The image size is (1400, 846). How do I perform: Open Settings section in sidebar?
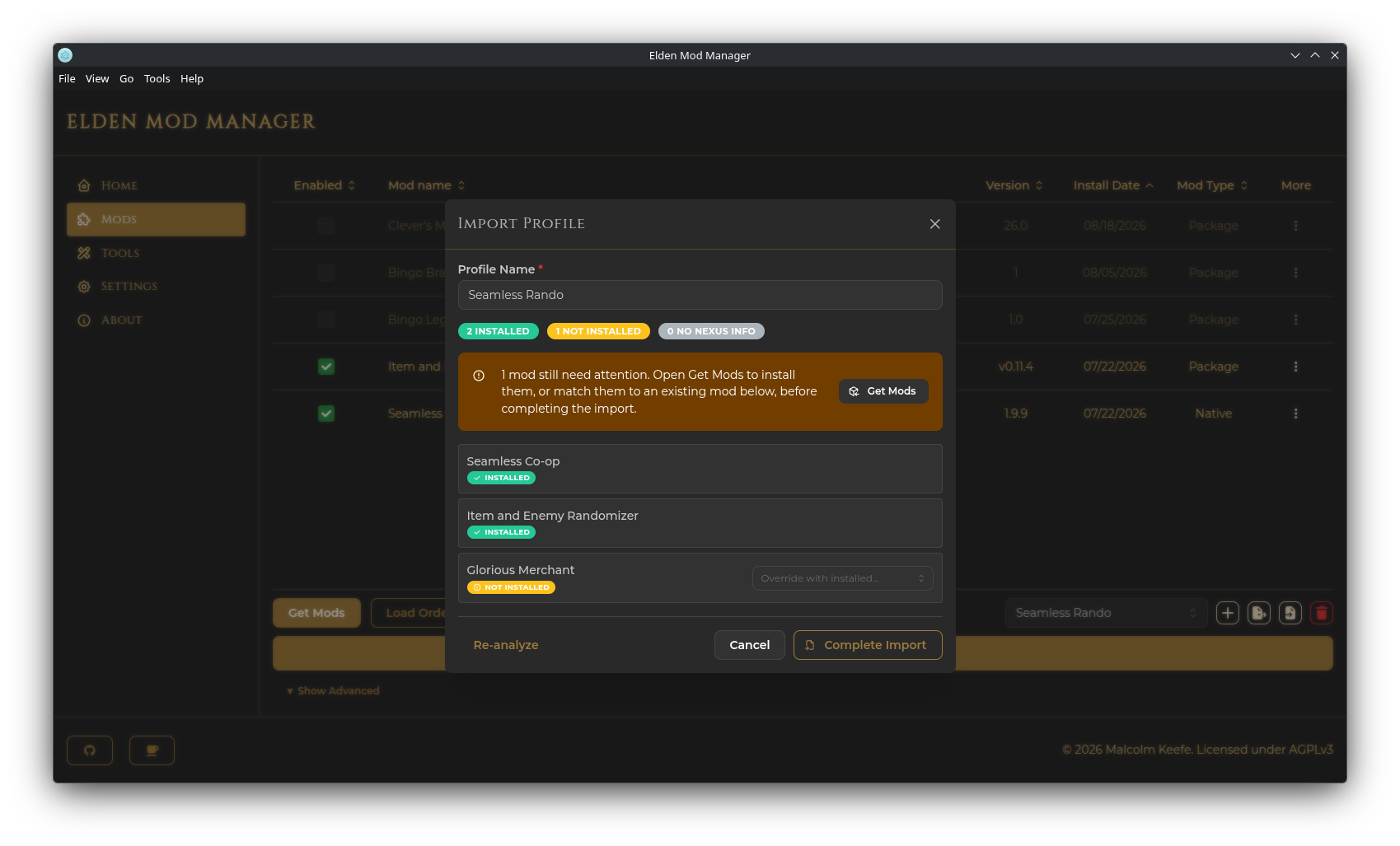click(156, 286)
